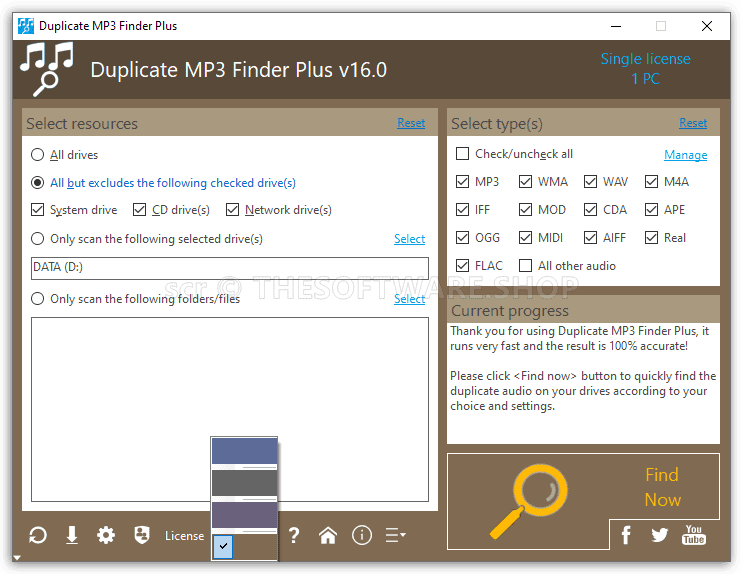
Task: Close the Duplicate MP3 Finder Plus window
Action: tap(707, 26)
